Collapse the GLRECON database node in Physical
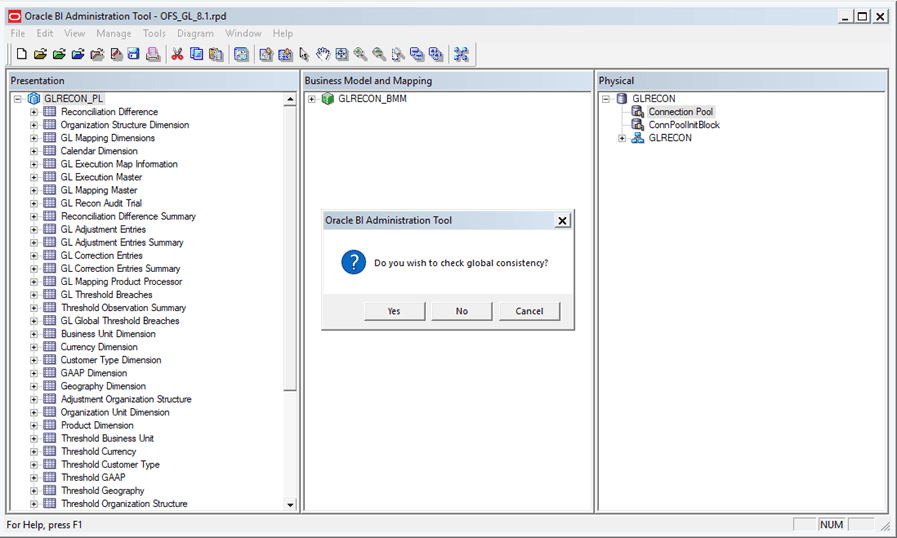 606,99
